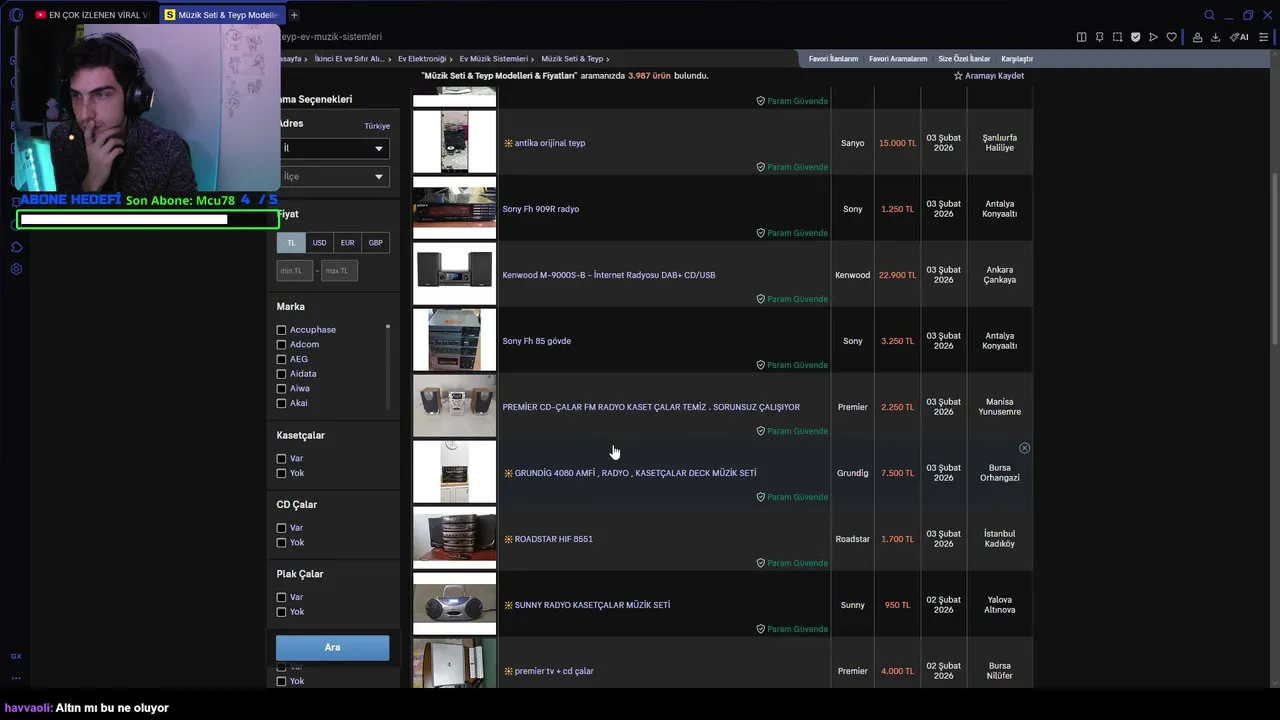This screenshot has width=1280, height=720.
Task: Click the page vertical scrollbar
Action: tap(1273, 260)
